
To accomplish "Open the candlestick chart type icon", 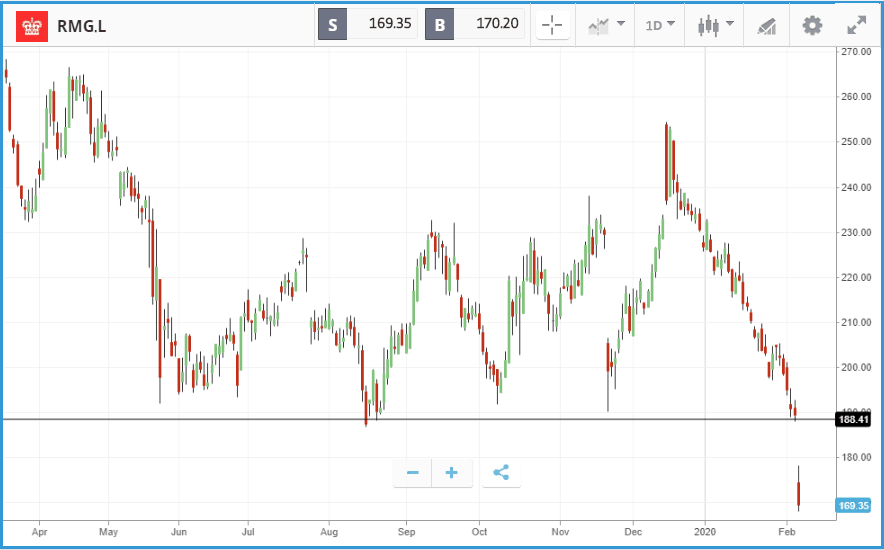I will (708, 25).
